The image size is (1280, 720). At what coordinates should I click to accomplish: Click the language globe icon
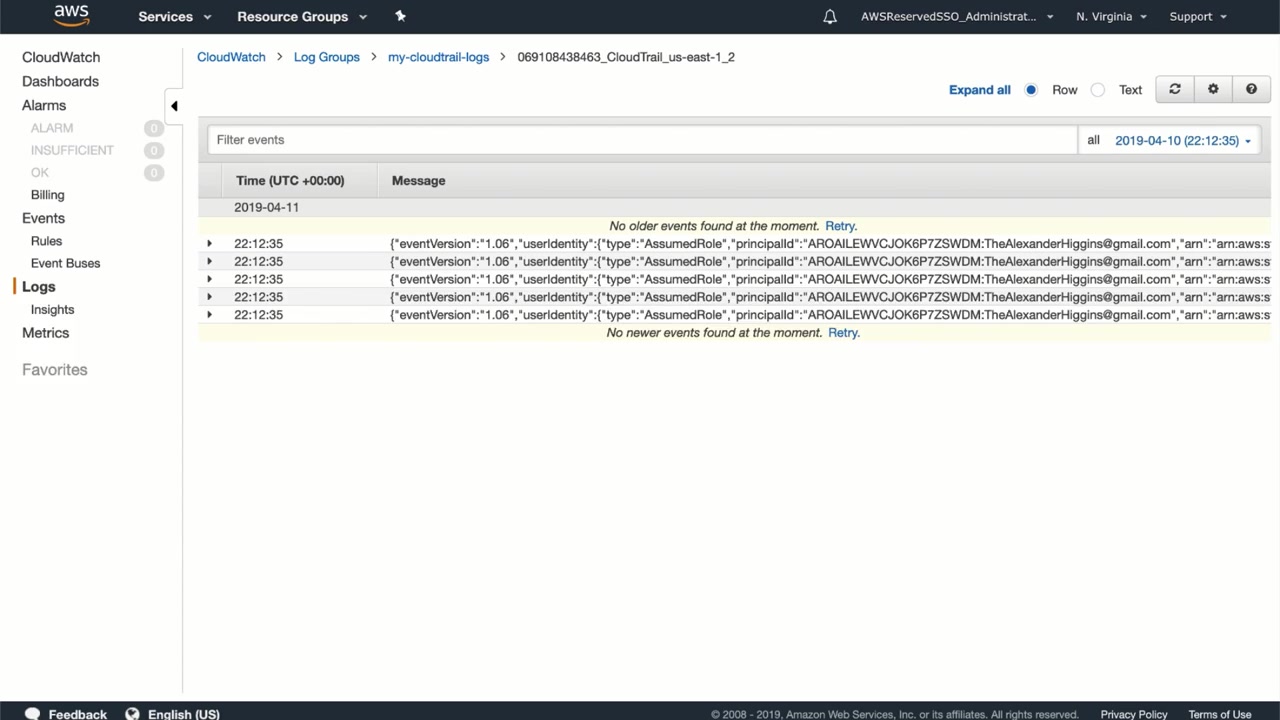point(132,714)
